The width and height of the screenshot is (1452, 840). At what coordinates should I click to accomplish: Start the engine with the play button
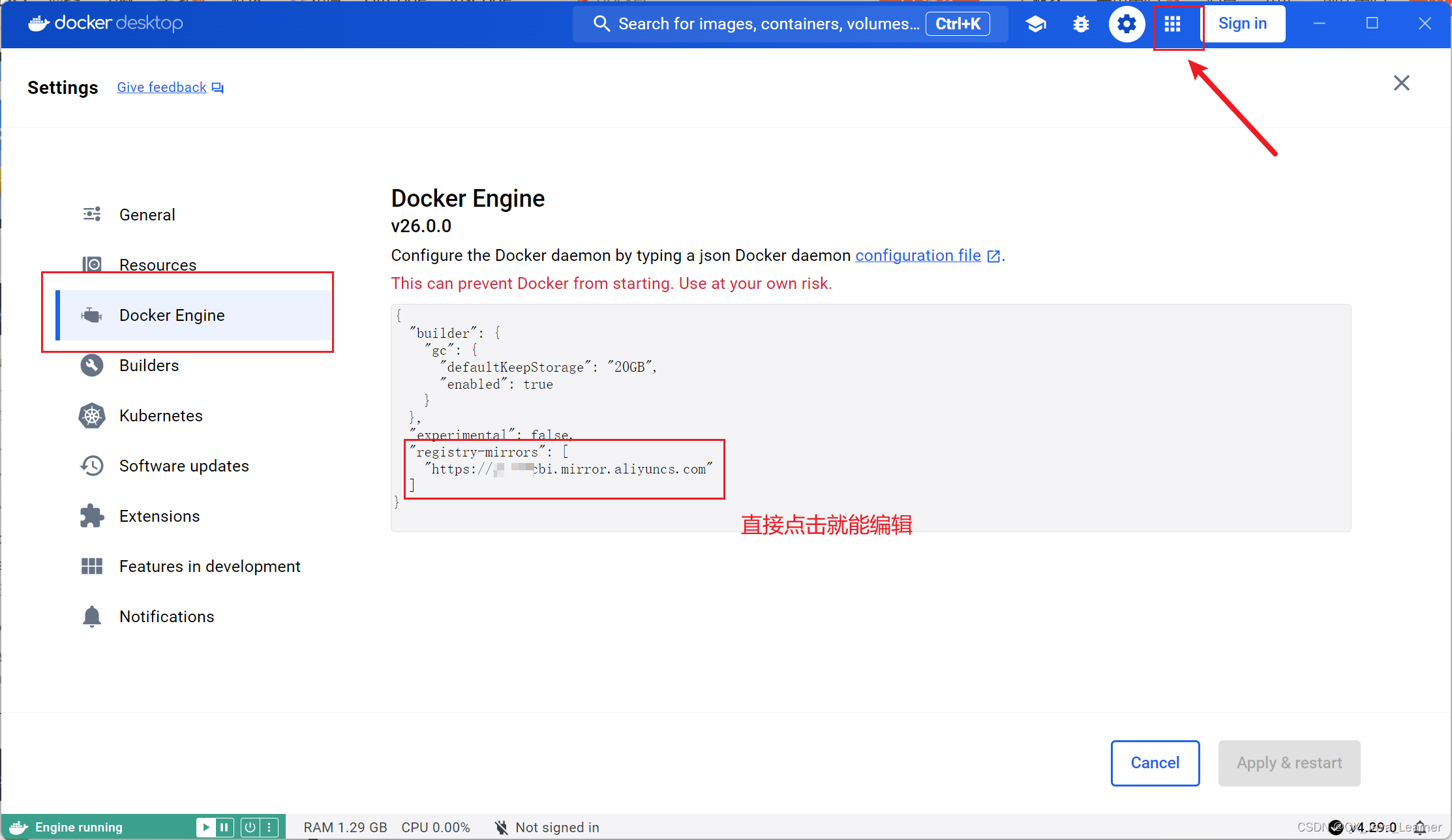206,826
